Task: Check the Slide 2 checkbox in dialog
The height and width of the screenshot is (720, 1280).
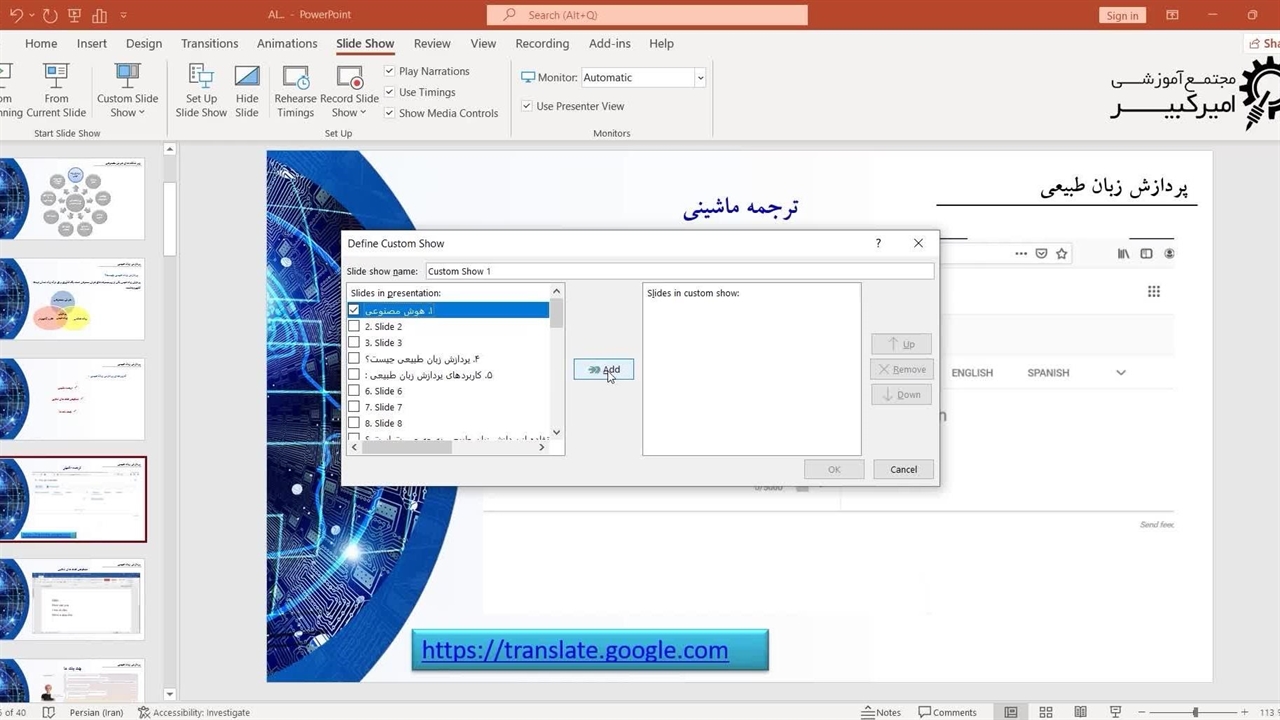Action: (354, 327)
